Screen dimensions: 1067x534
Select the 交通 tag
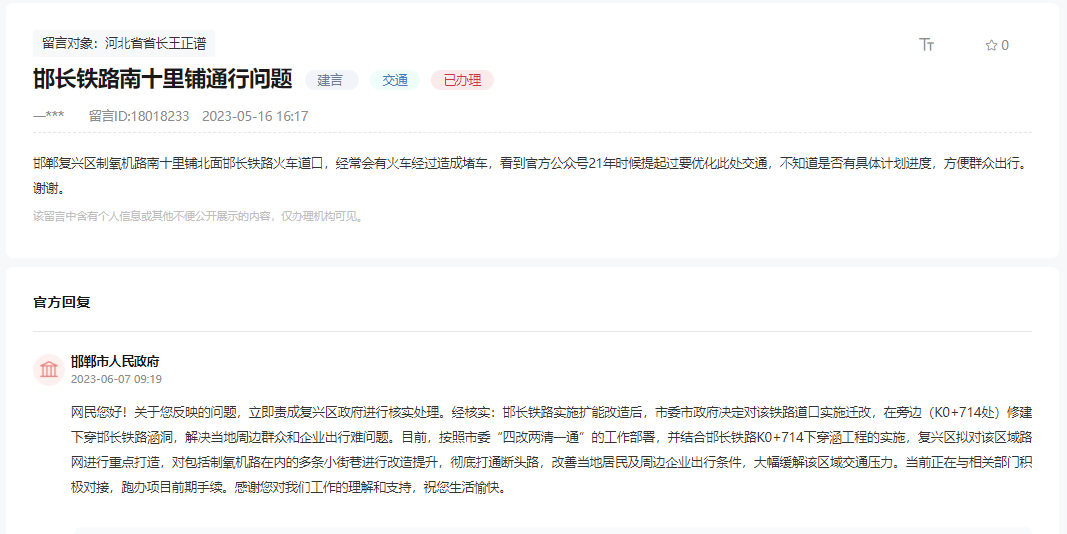point(395,80)
